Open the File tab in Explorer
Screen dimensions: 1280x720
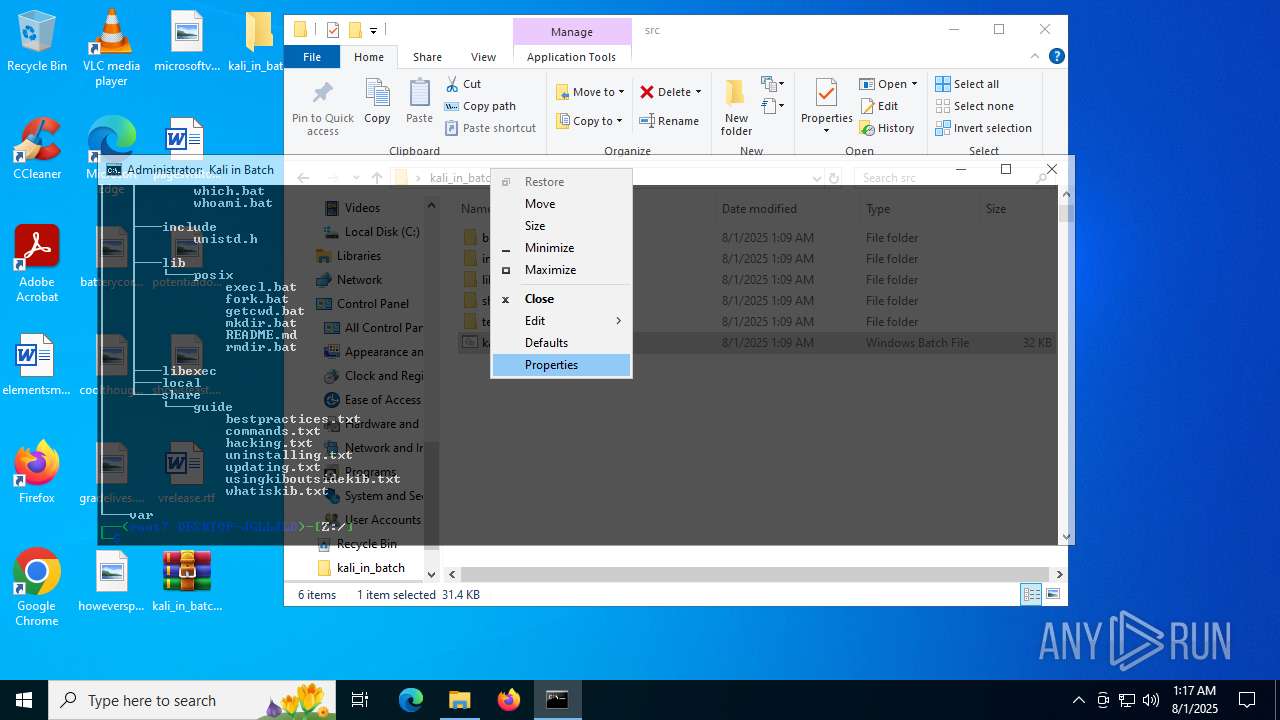pos(312,57)
